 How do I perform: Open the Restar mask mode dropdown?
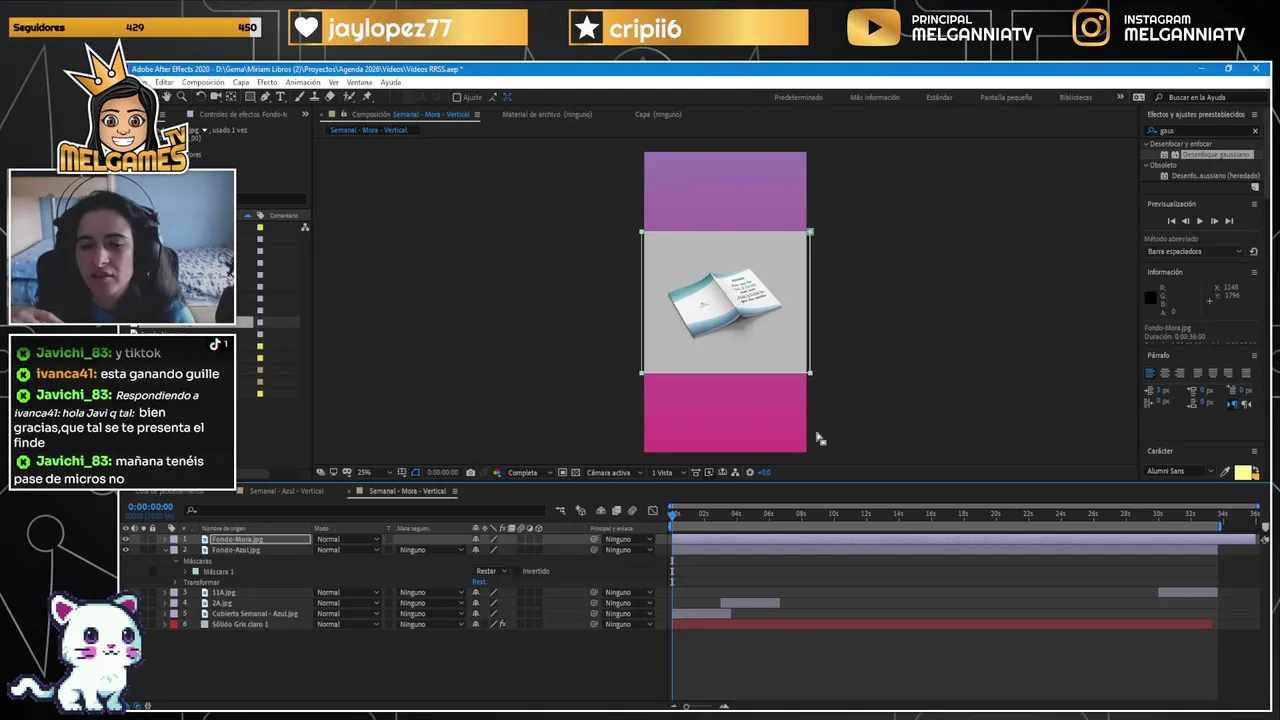(x=492, y=571)
